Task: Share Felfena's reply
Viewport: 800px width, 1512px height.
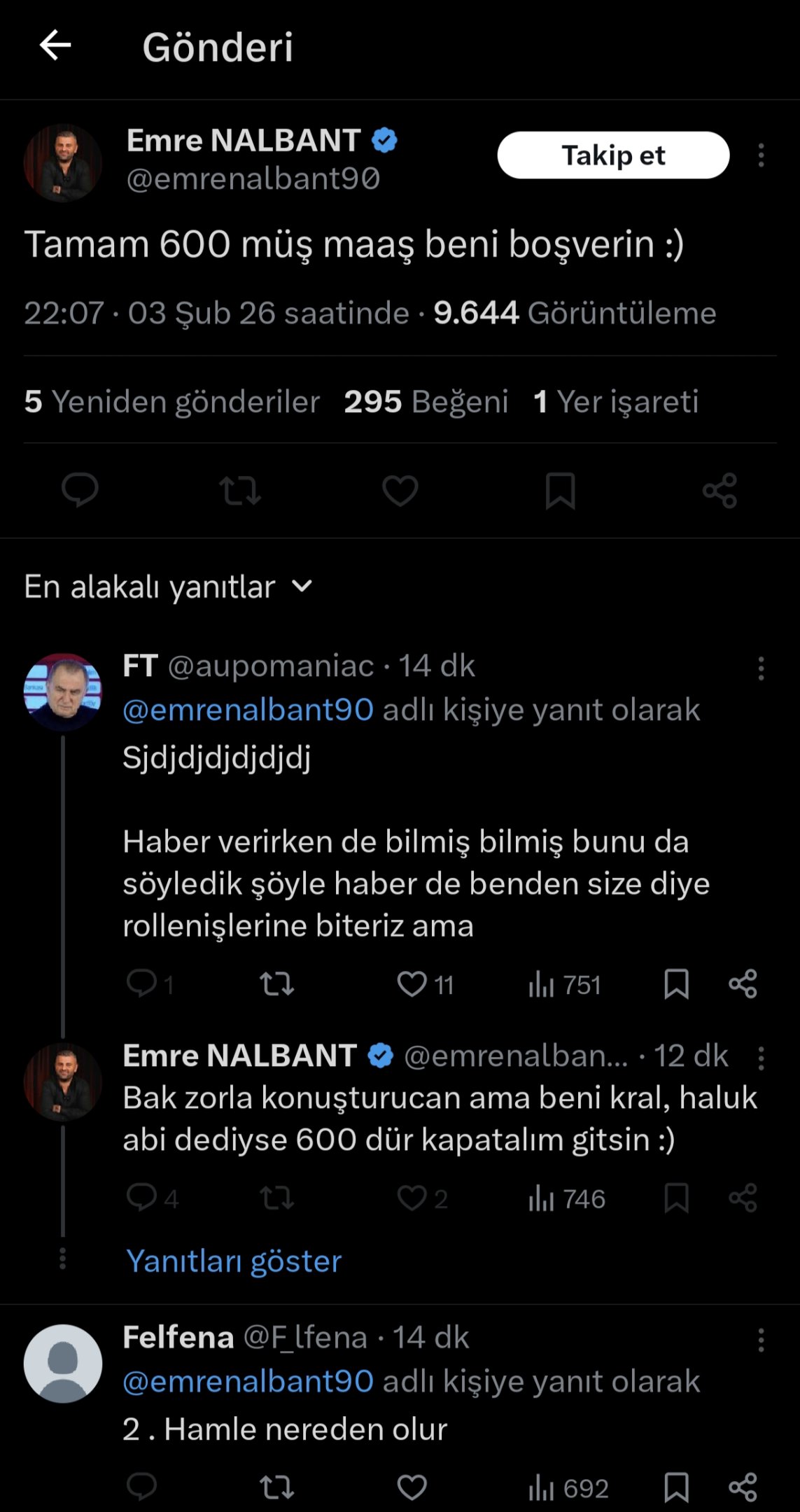Action: (743, 1487)
